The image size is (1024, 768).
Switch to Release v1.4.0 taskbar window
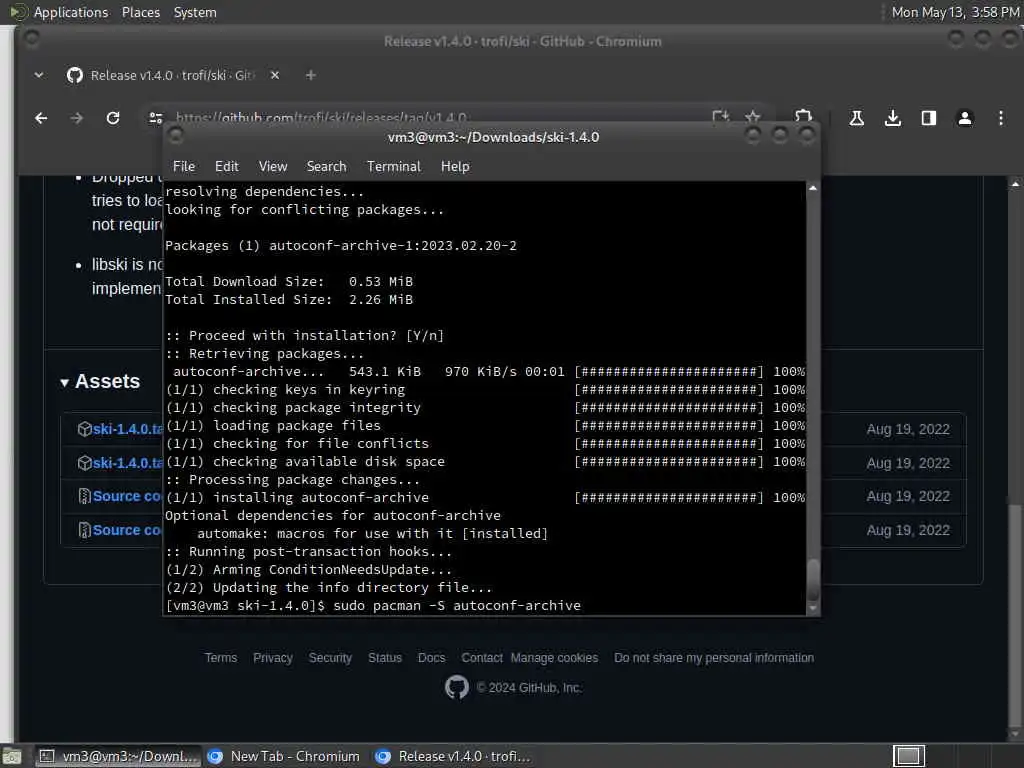pos(454,756)
